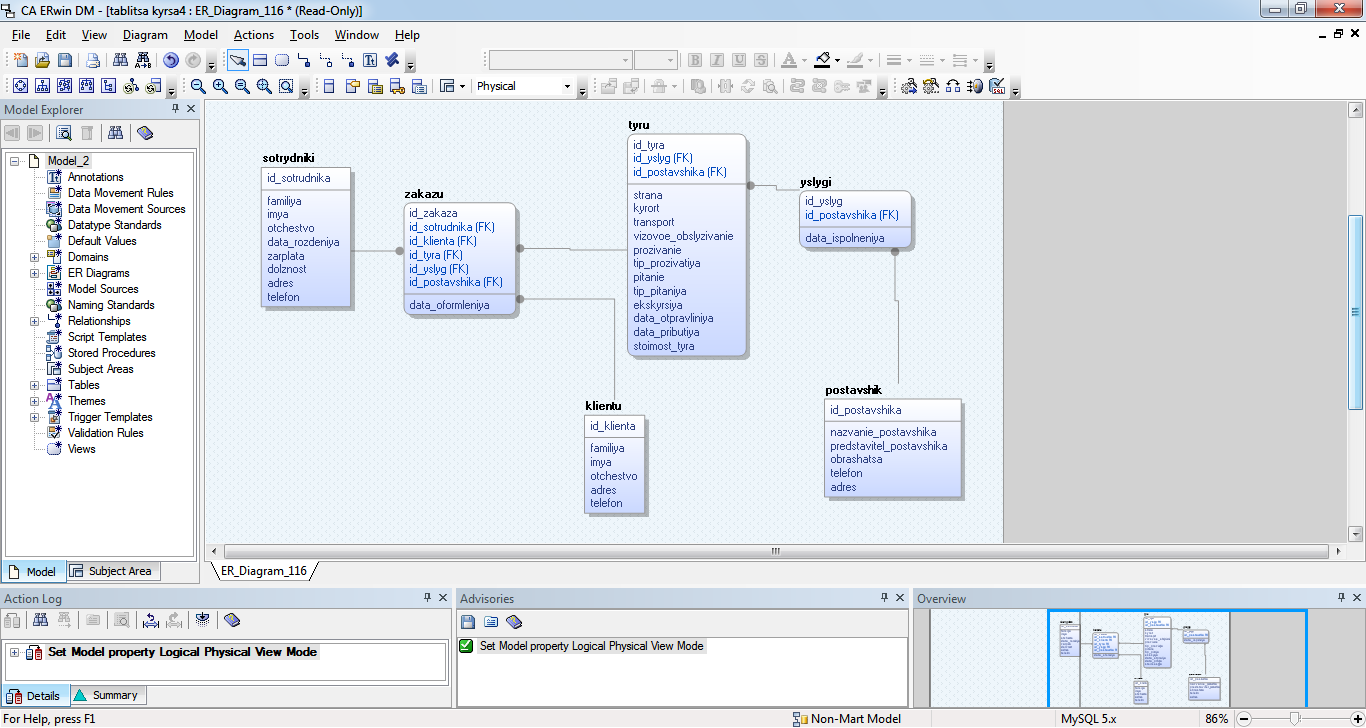Select the ER_Diagram_116 diagram tab
The width and height of the screenshot is (1366, 728).
[x=264, y=571]
